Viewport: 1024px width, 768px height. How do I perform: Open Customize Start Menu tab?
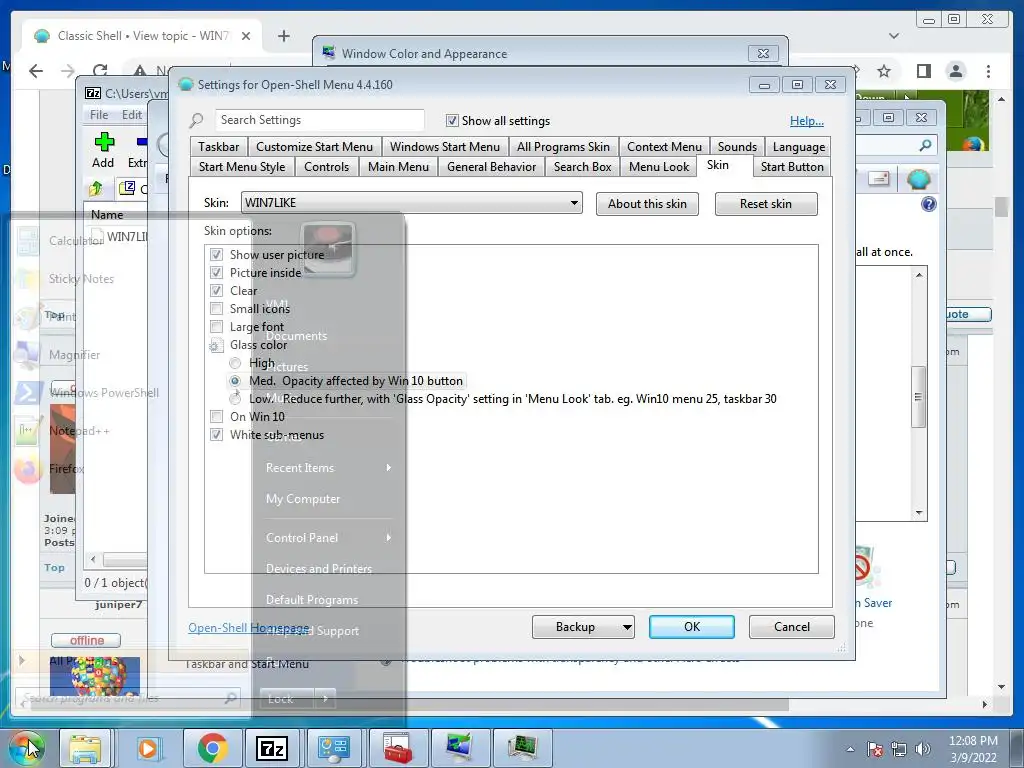[315, 147]
